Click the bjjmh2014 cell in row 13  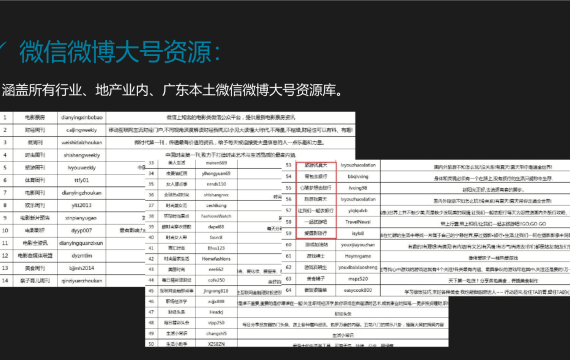[x=82, y=268]
